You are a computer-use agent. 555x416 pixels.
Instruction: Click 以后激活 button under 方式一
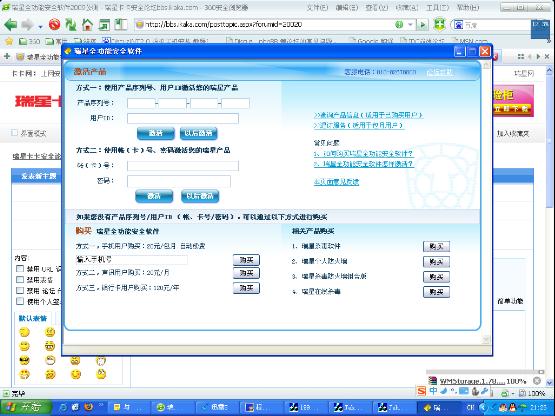(x=199, y=133)
